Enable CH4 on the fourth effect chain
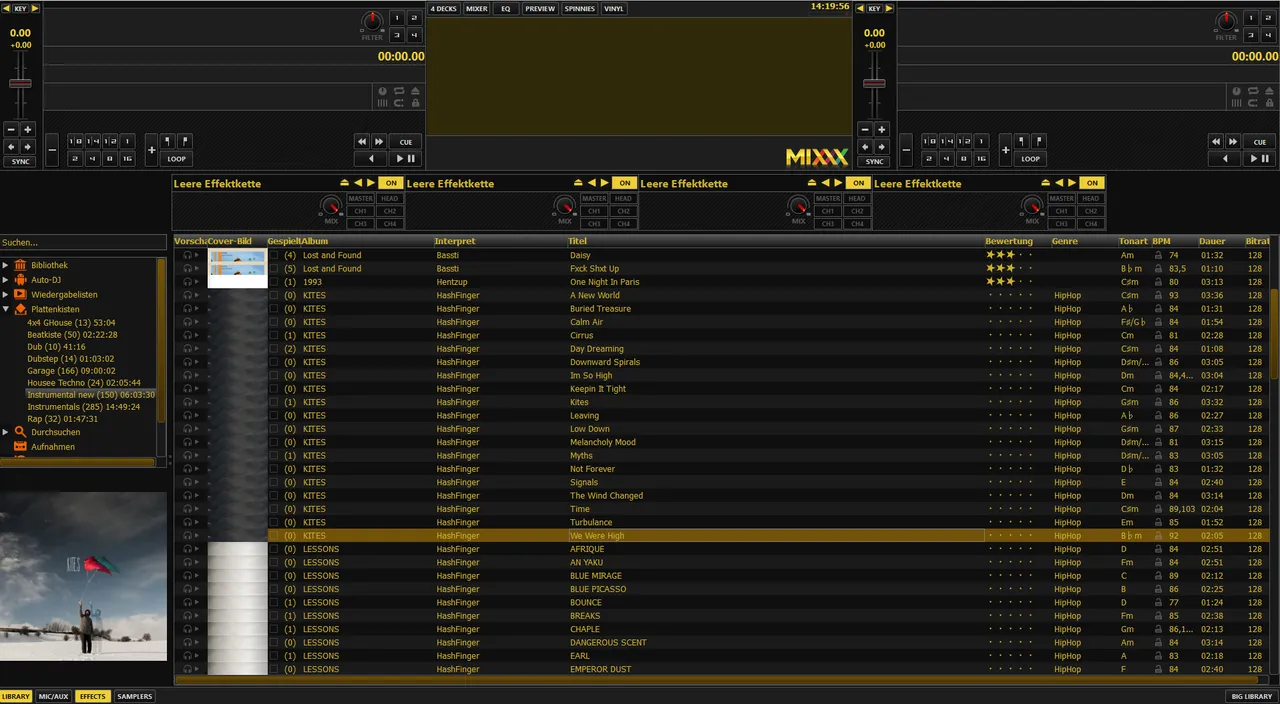The image size is (1280, 704). click(x=1091, y=224)
